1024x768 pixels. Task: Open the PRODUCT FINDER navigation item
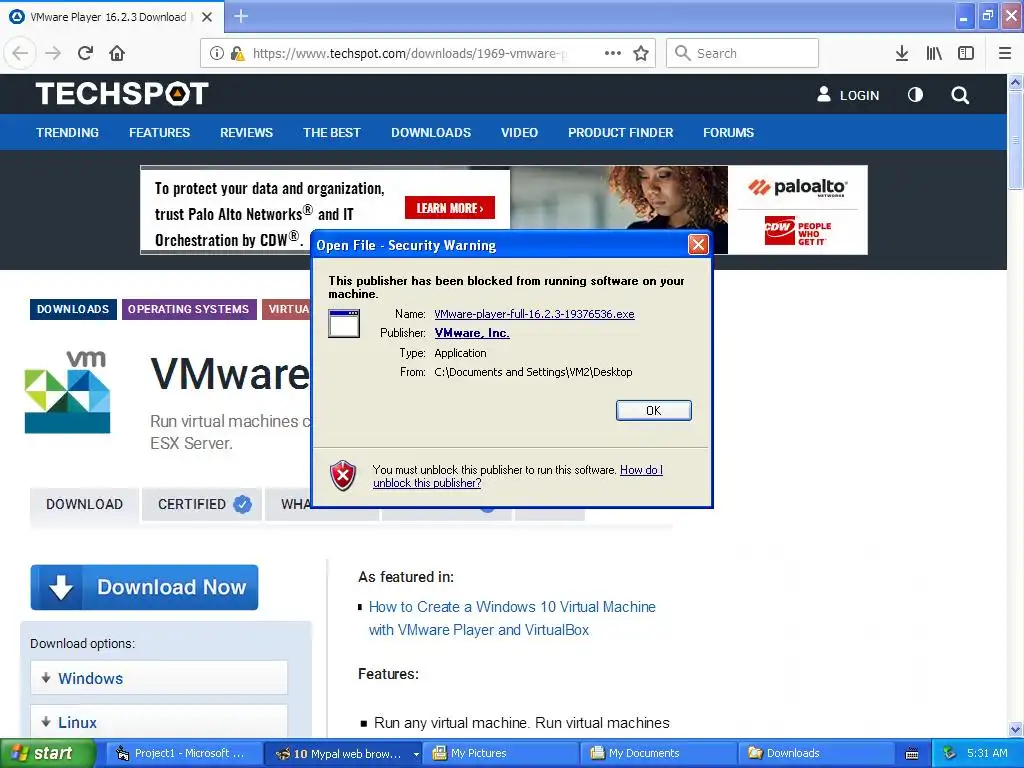[620, 133]
